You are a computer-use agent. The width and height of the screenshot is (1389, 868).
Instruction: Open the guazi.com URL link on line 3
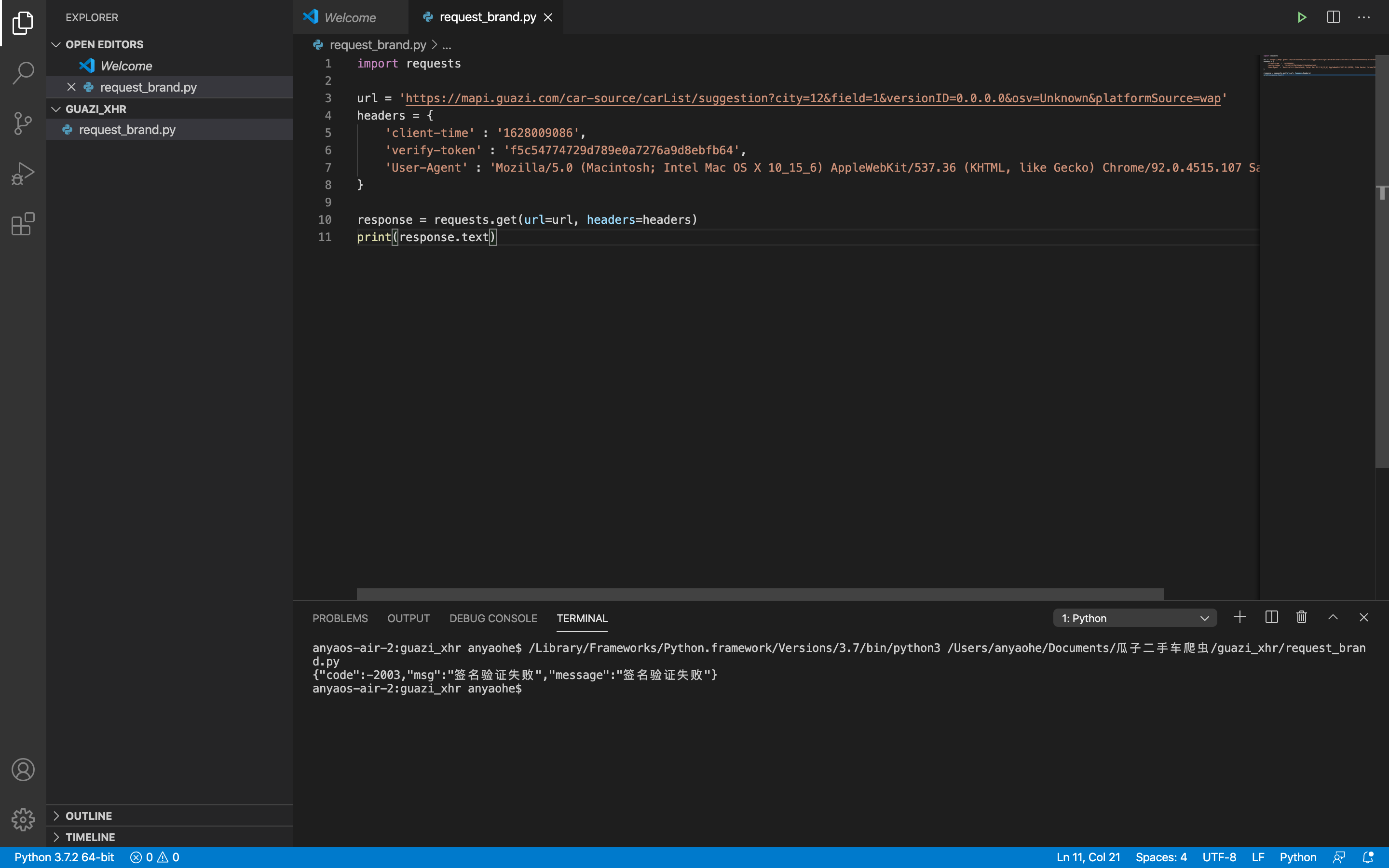point(813,98)
